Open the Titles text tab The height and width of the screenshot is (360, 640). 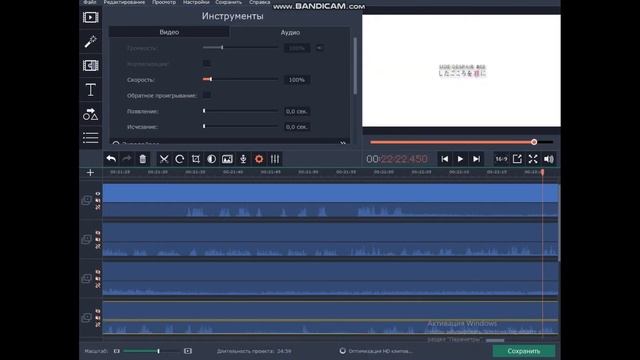pyautogui.click(x=91, y=90)
